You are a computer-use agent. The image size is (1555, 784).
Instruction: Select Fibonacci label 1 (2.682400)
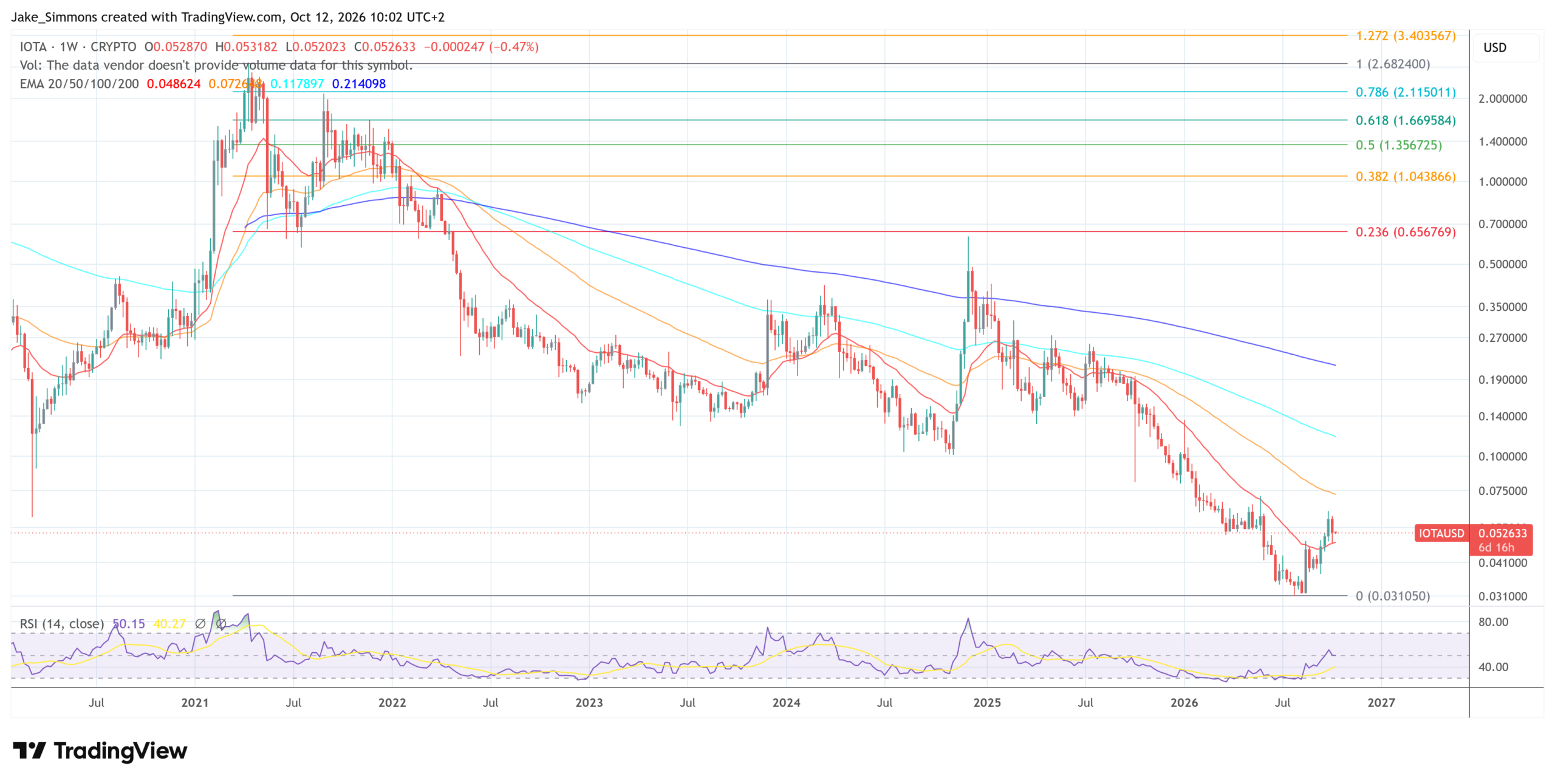(x=1393, y=64)
